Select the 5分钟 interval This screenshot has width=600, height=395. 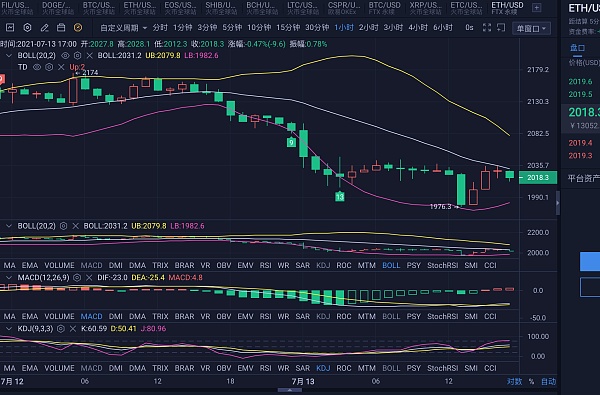click(x=232, y=28)
